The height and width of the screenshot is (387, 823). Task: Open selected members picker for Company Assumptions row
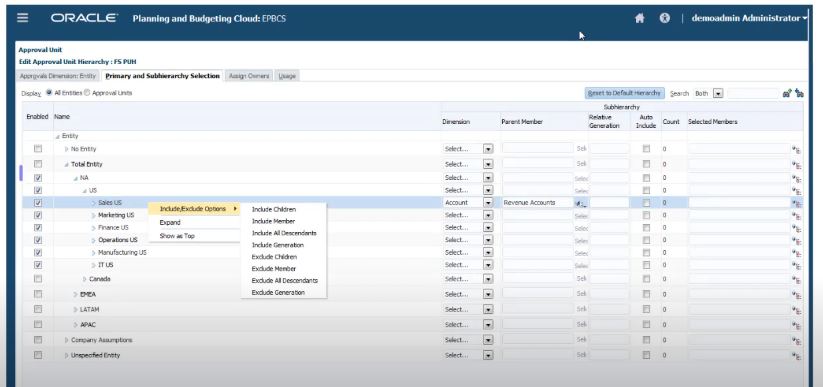(797, 341)
